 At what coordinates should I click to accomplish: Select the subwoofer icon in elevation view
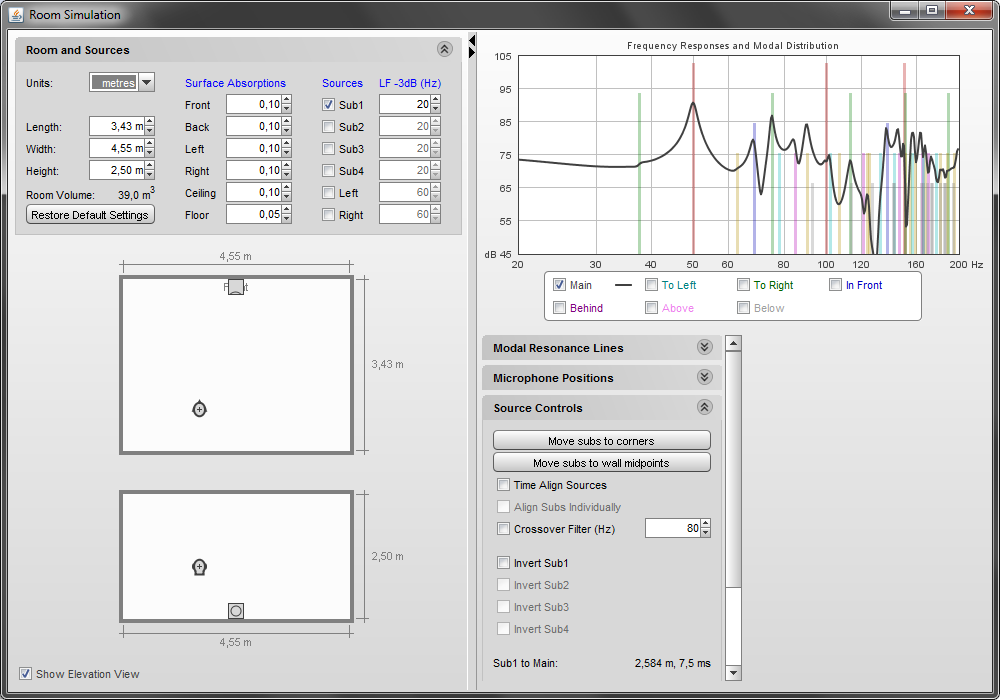pyautogui.click(x=236, y=611)
